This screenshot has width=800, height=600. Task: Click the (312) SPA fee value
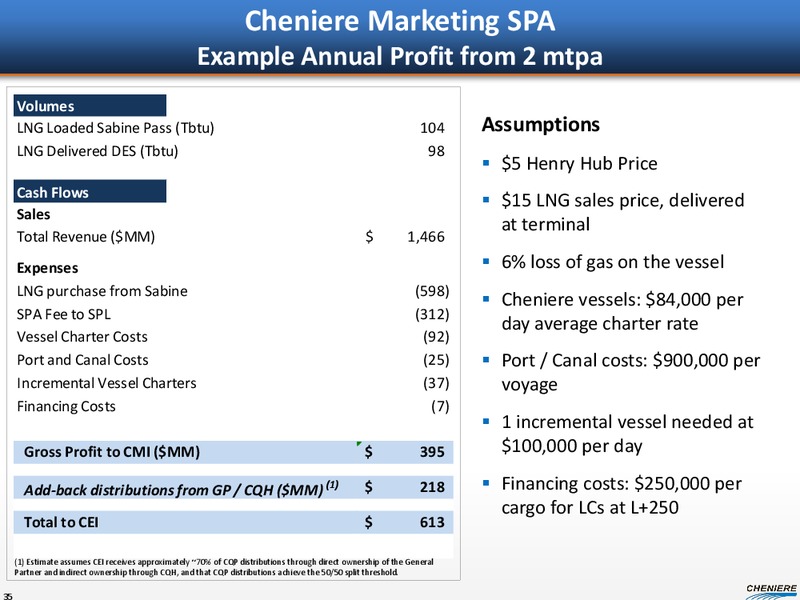click(432, 314)
